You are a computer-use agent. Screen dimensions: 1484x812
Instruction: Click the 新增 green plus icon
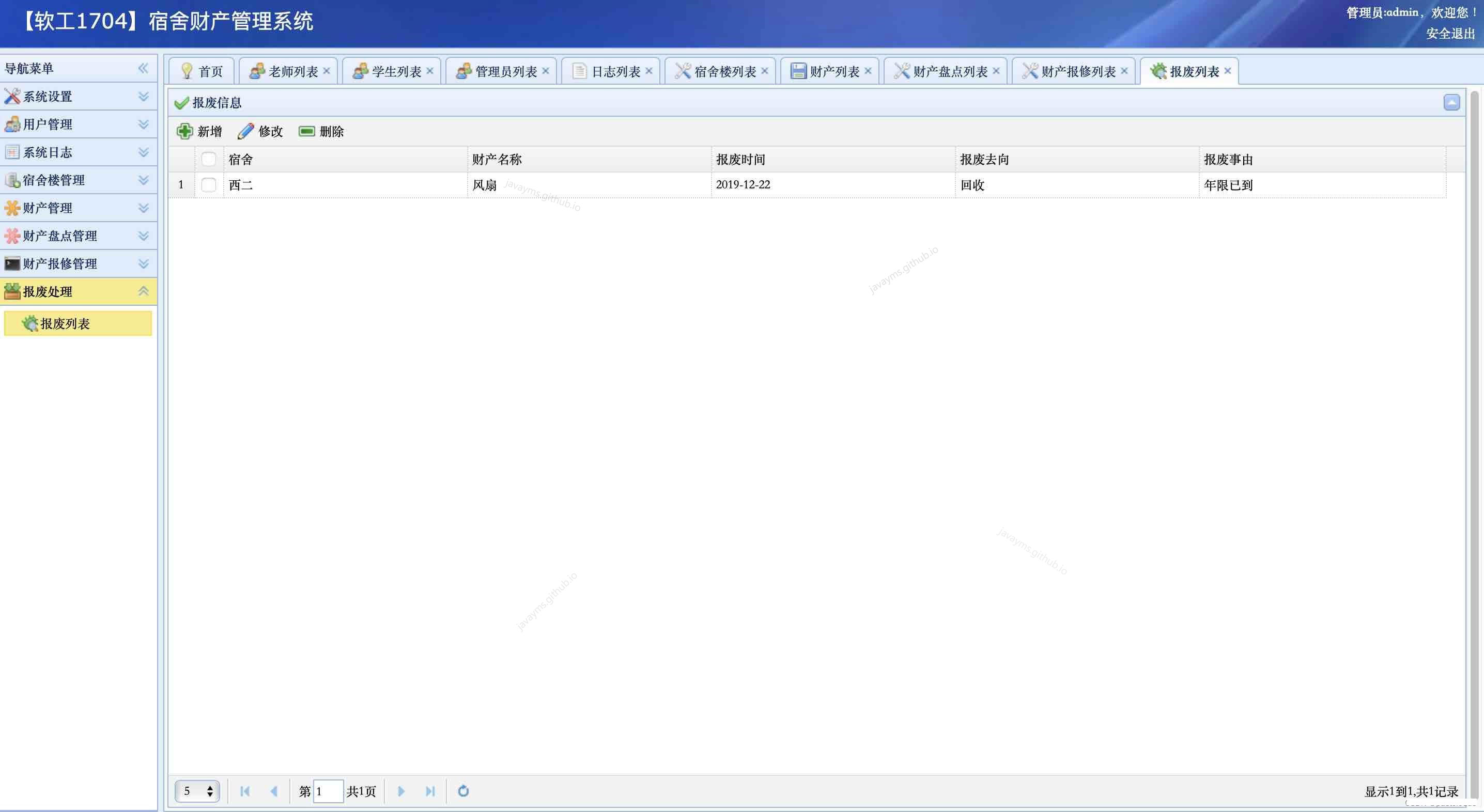click(184, 131)
